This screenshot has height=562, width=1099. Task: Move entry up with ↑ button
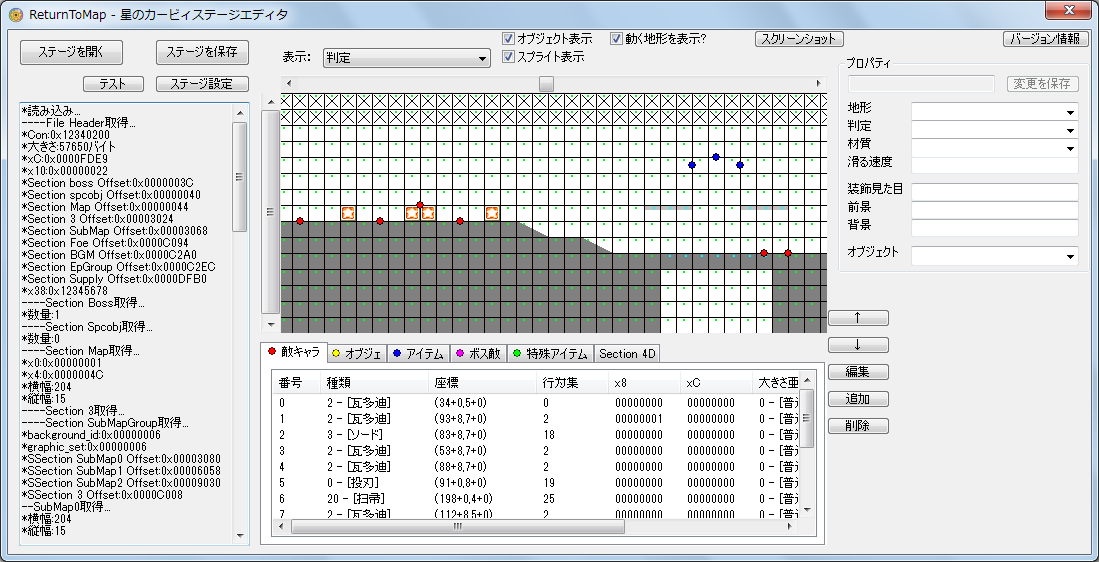coord(858,317)
